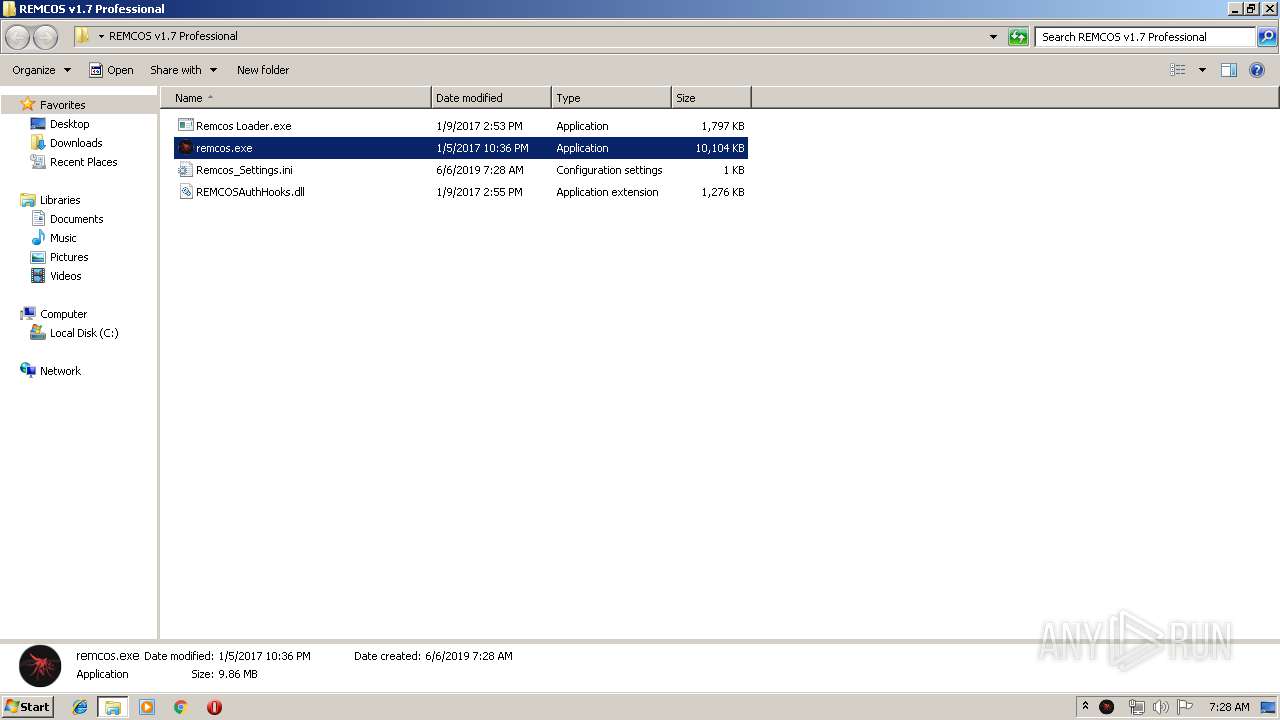Open Windows Media Player from taskbar
This screenshot has width=1280, height=720.
point(147,707)
